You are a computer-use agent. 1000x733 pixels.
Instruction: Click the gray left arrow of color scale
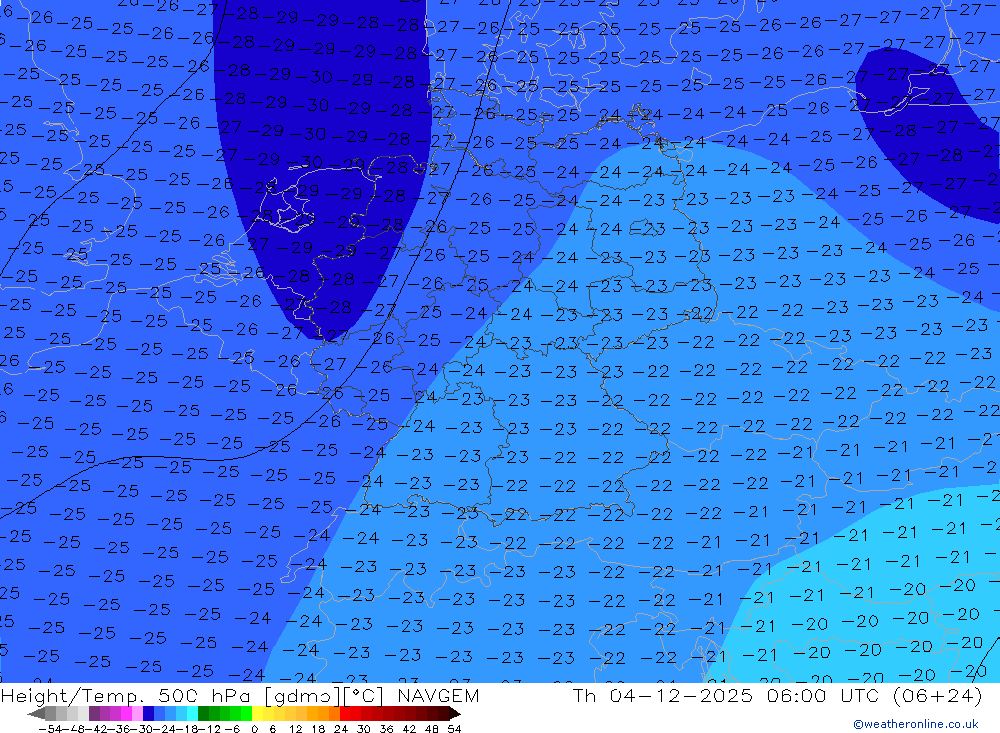coord(36,713)
